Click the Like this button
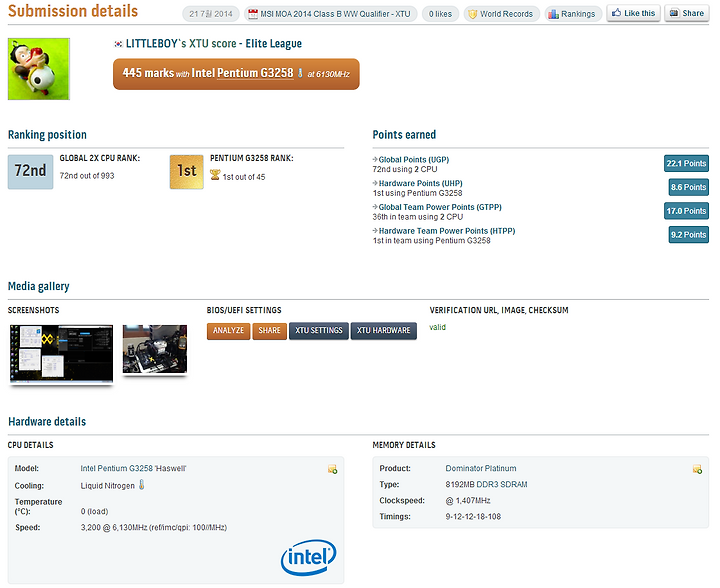This screenshot has height=588, width=720. click(x=633, y=13)
